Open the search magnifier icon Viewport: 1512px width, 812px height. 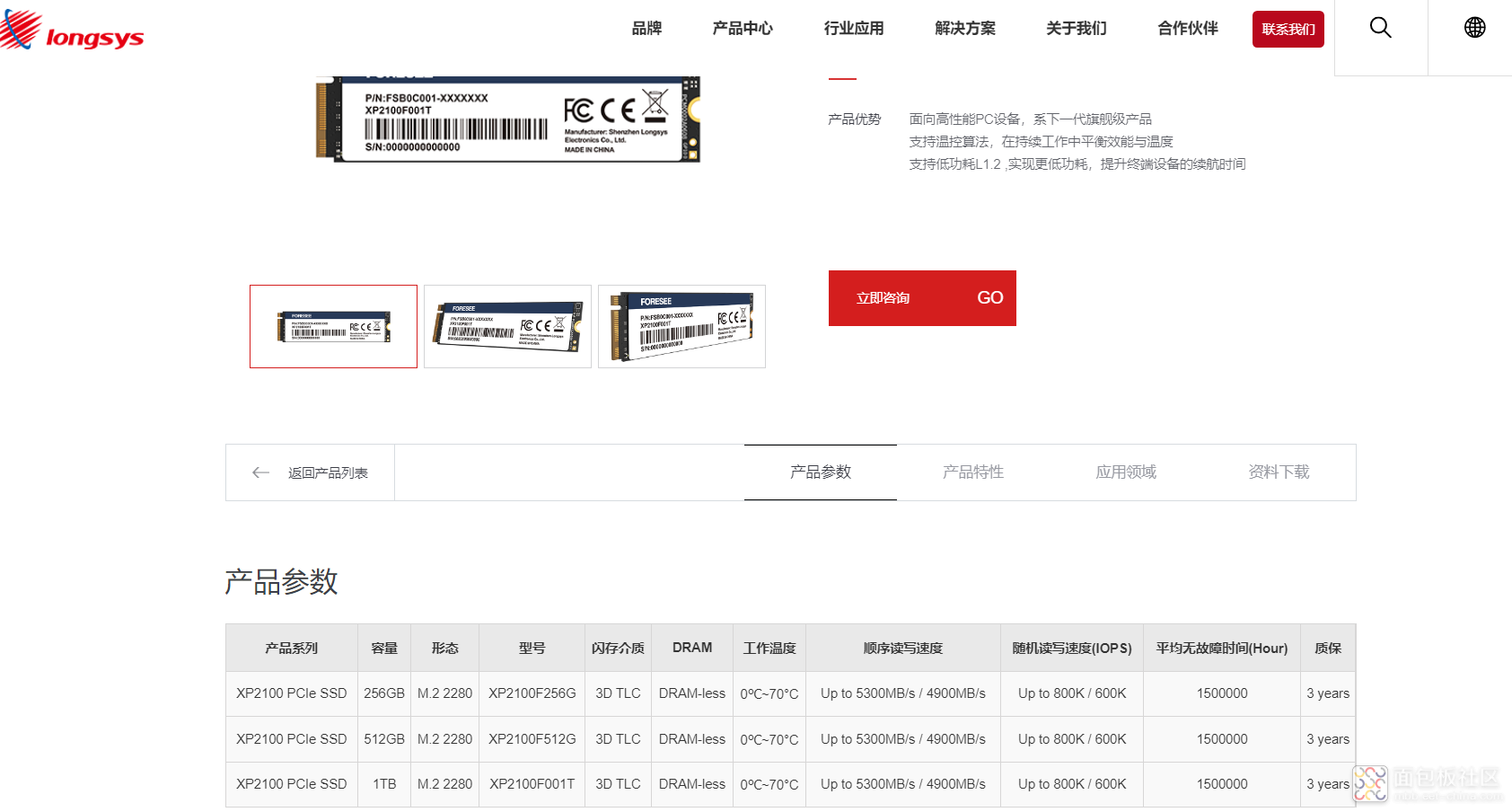click(x=1381, y=28)
